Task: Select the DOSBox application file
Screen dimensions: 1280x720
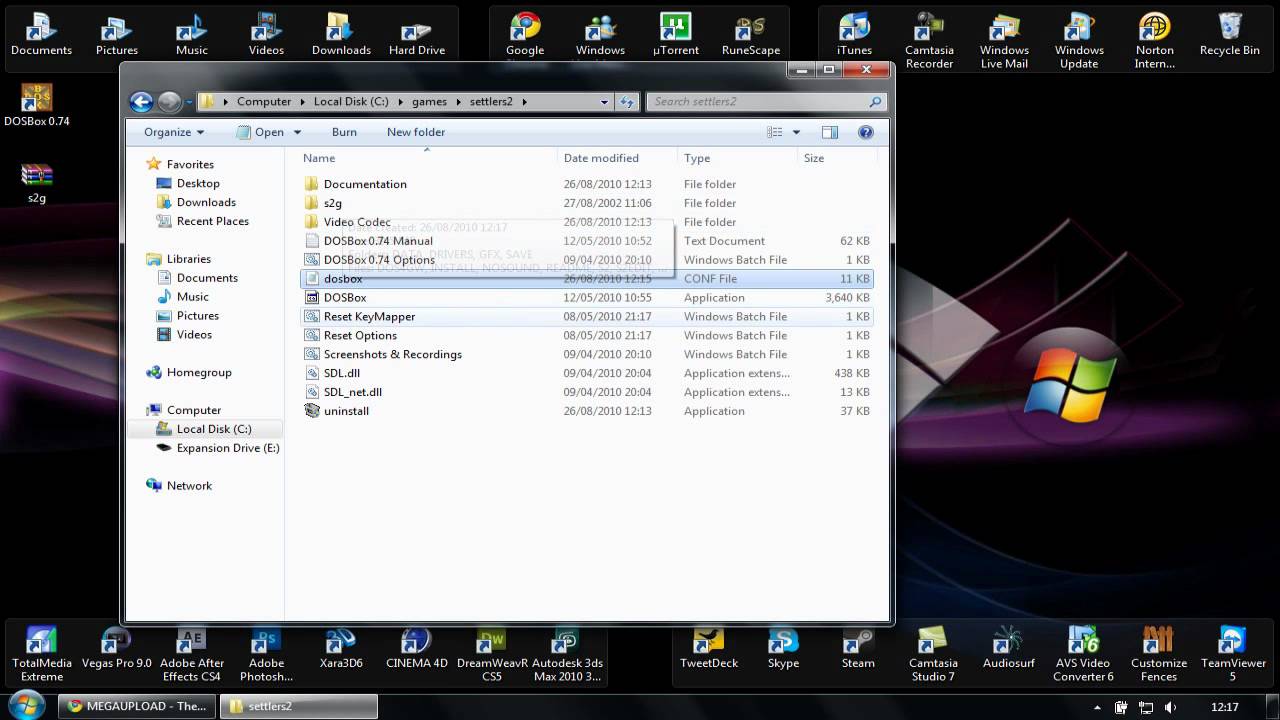Action: (587, 298)
